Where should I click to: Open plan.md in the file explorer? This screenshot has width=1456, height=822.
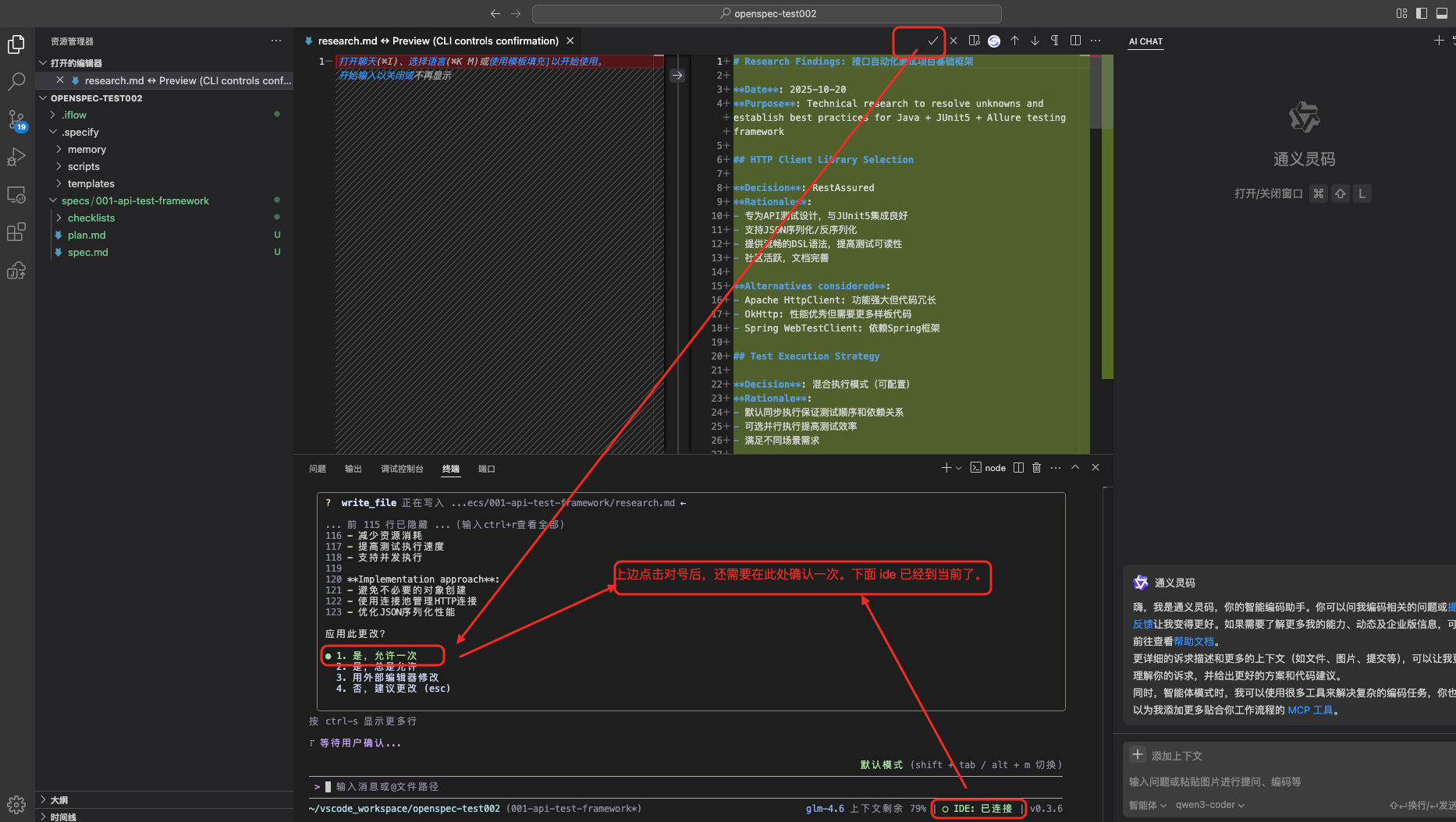(x=87, y=235)
